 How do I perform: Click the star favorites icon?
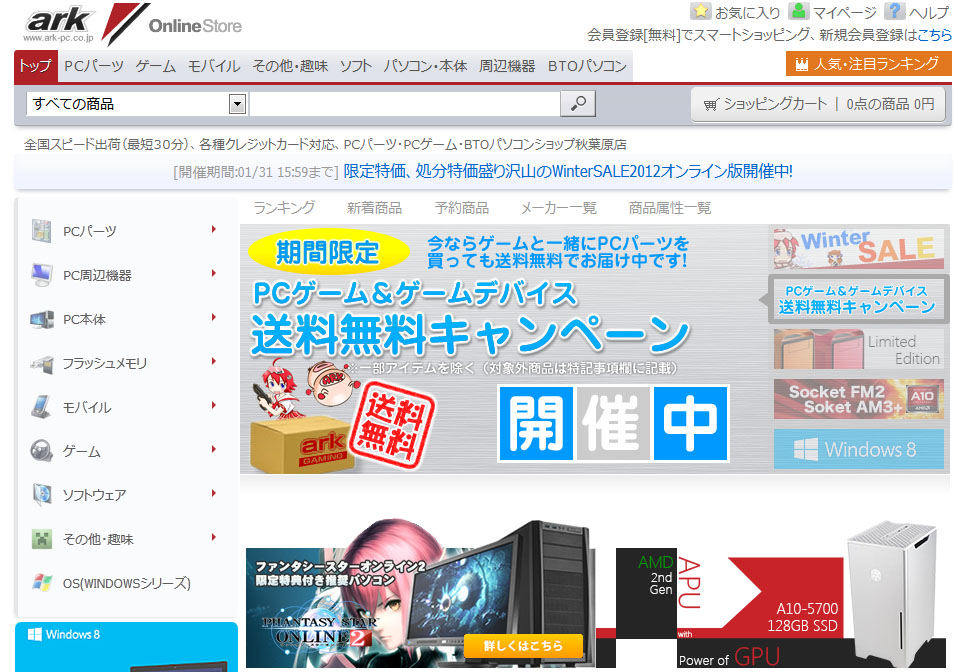(700, 11)
